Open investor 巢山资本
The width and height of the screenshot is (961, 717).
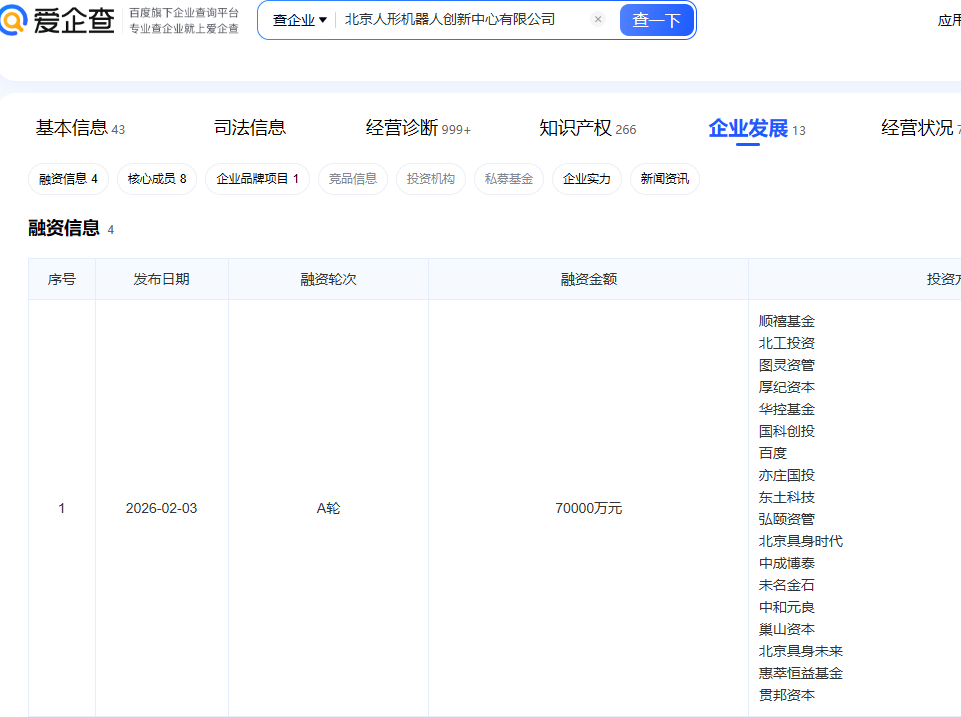786,630
